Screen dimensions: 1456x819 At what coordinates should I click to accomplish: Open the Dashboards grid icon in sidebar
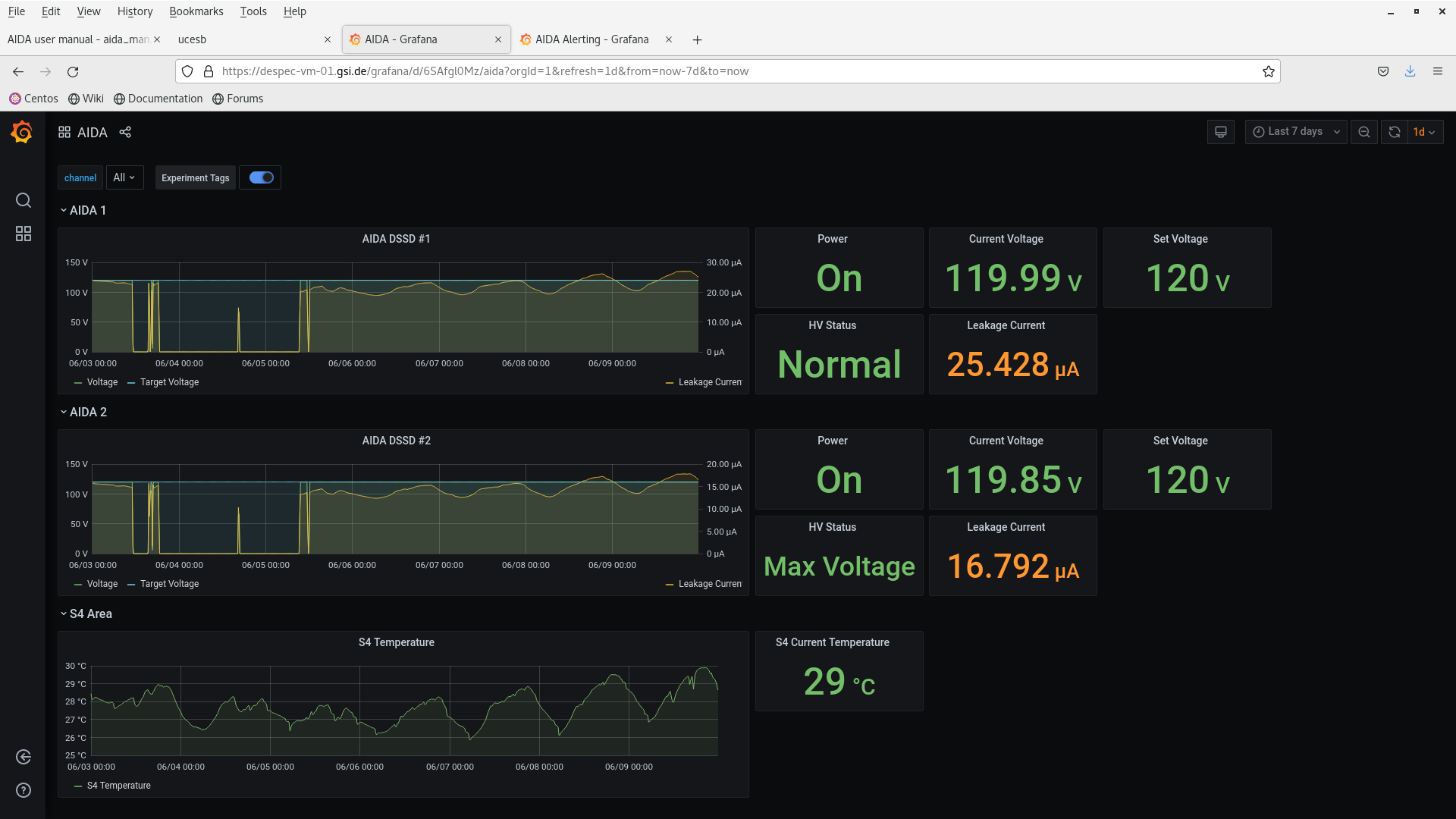click(24, 234)
